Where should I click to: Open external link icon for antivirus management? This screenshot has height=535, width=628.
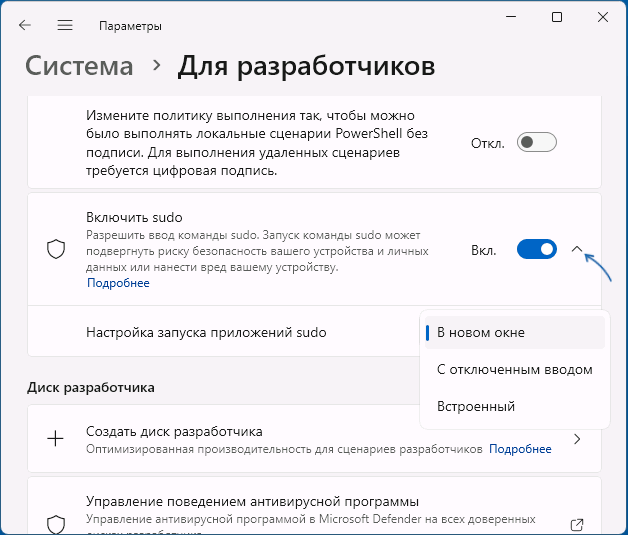tap(577, 525)
